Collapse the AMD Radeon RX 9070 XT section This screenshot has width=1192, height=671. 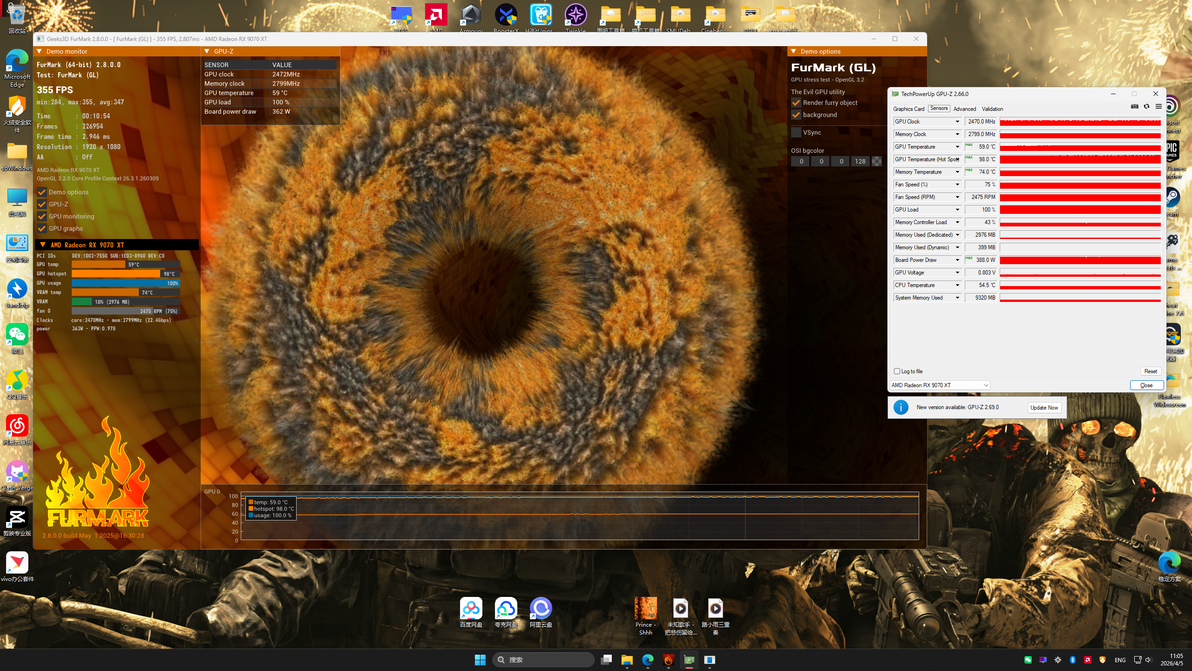click(43, 245)
